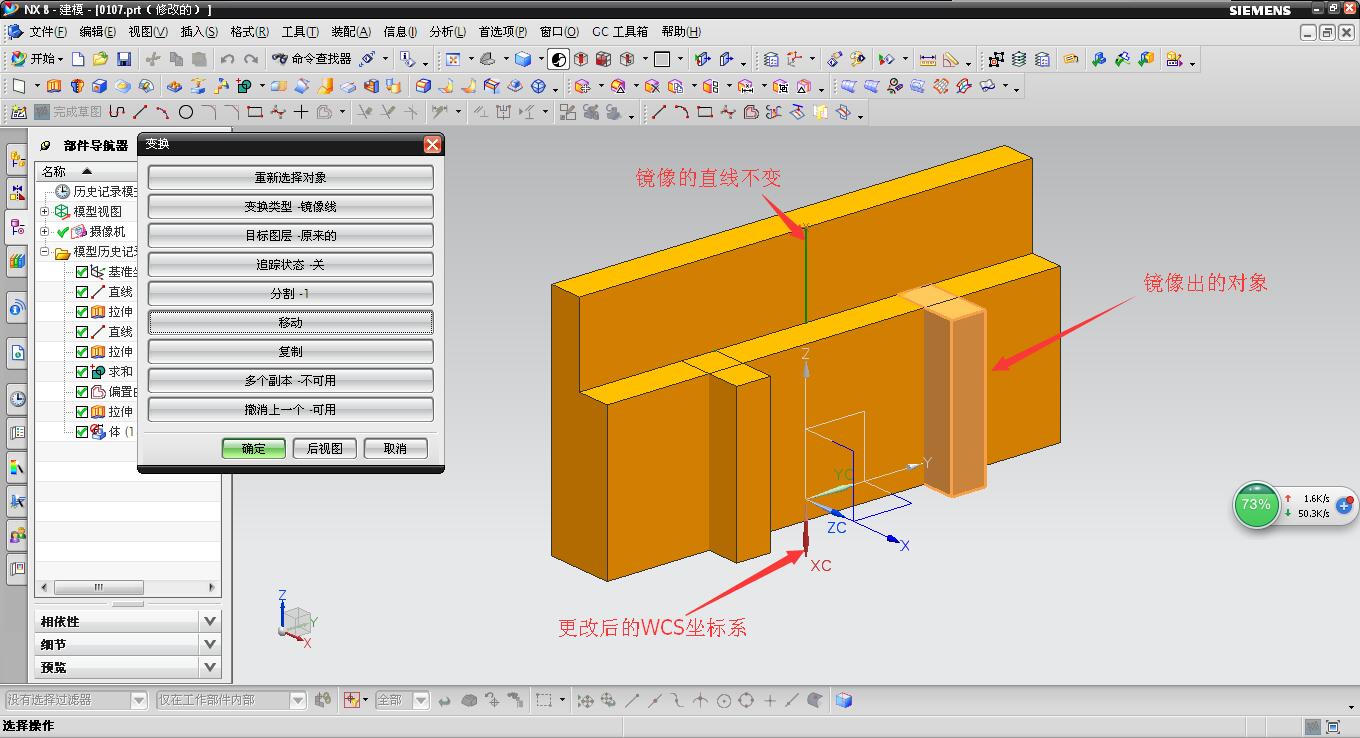The image size is (1360, 738).
Task: Click the Fit view icon in the toolbar
Action: pyautogui.click(x=453, y=60)
